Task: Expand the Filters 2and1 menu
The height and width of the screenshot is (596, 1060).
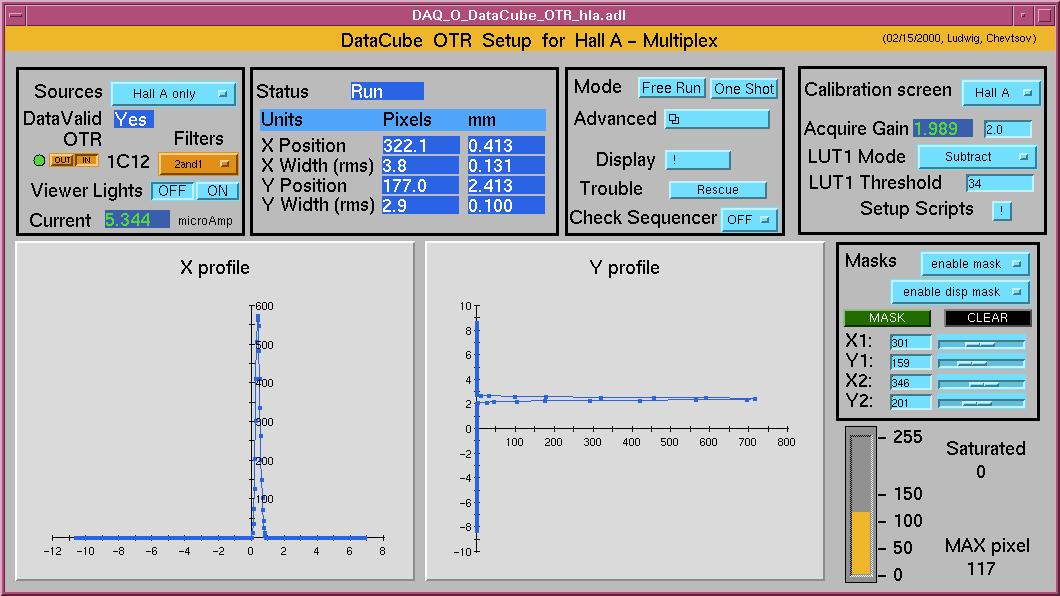Action: (x=198, y=163)
